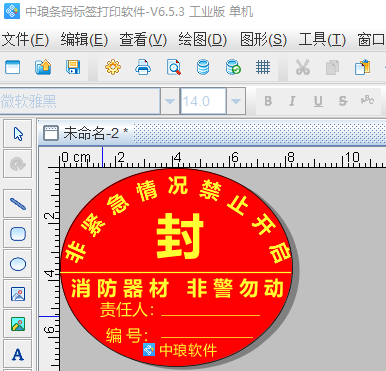Open database settings via the cylinder icon

(x=203, y=67)
